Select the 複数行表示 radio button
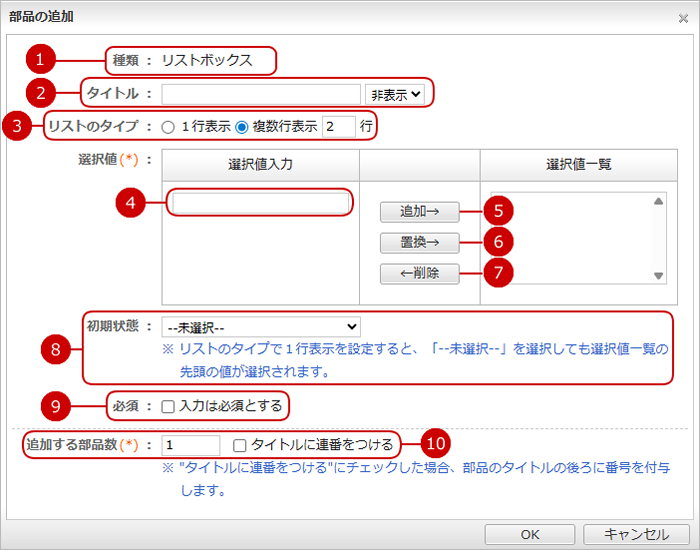Image resolution: width=700 pixels, height=550 pixels. pyautogui.click(x=241, y=127)
